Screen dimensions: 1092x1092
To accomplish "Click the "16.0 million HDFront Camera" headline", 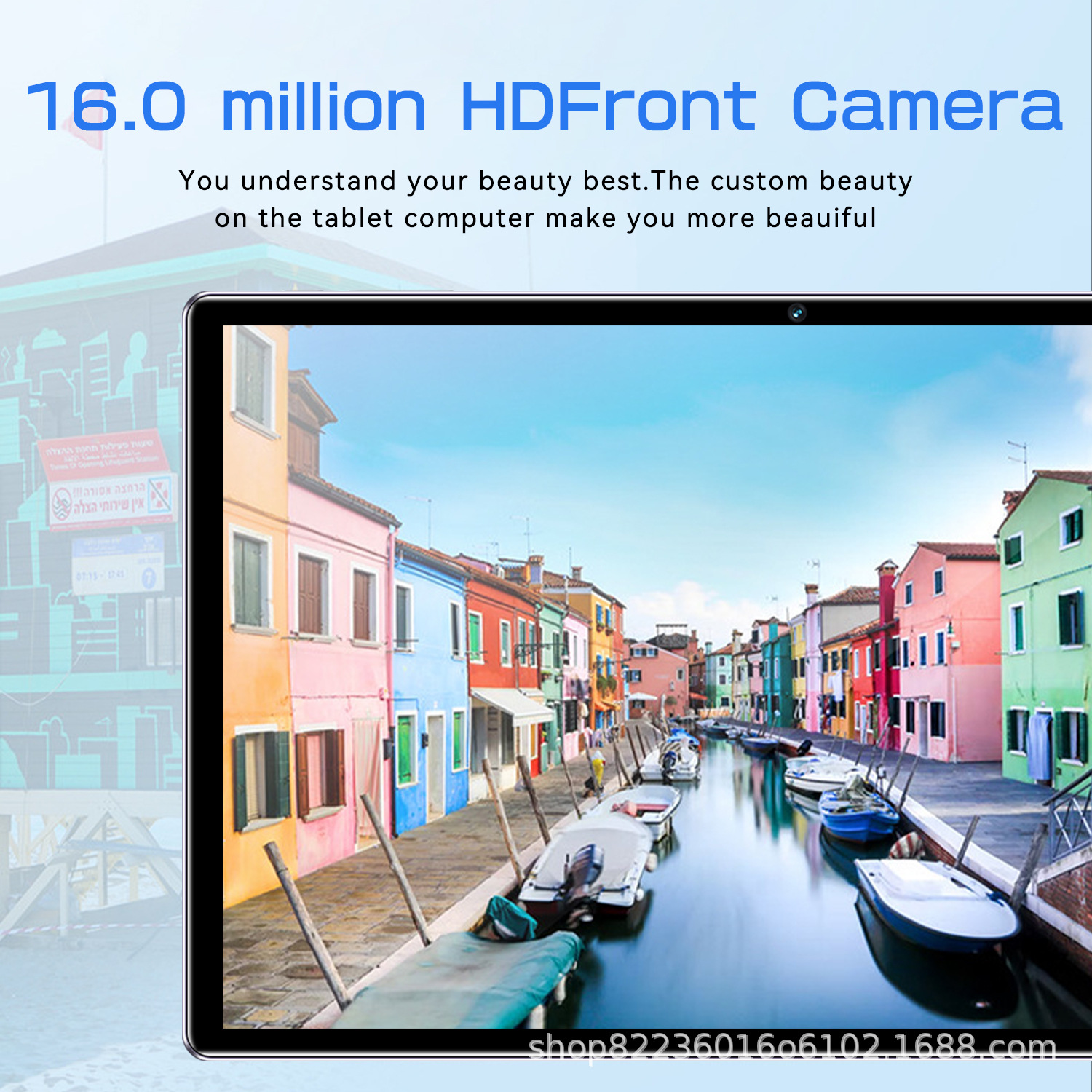I will click(545, 107).
